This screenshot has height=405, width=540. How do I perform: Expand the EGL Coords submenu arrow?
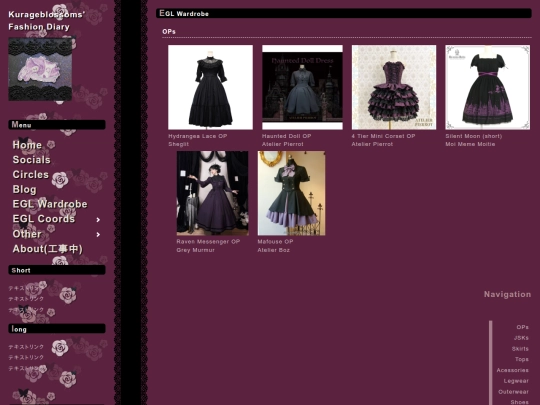(98, 220)
